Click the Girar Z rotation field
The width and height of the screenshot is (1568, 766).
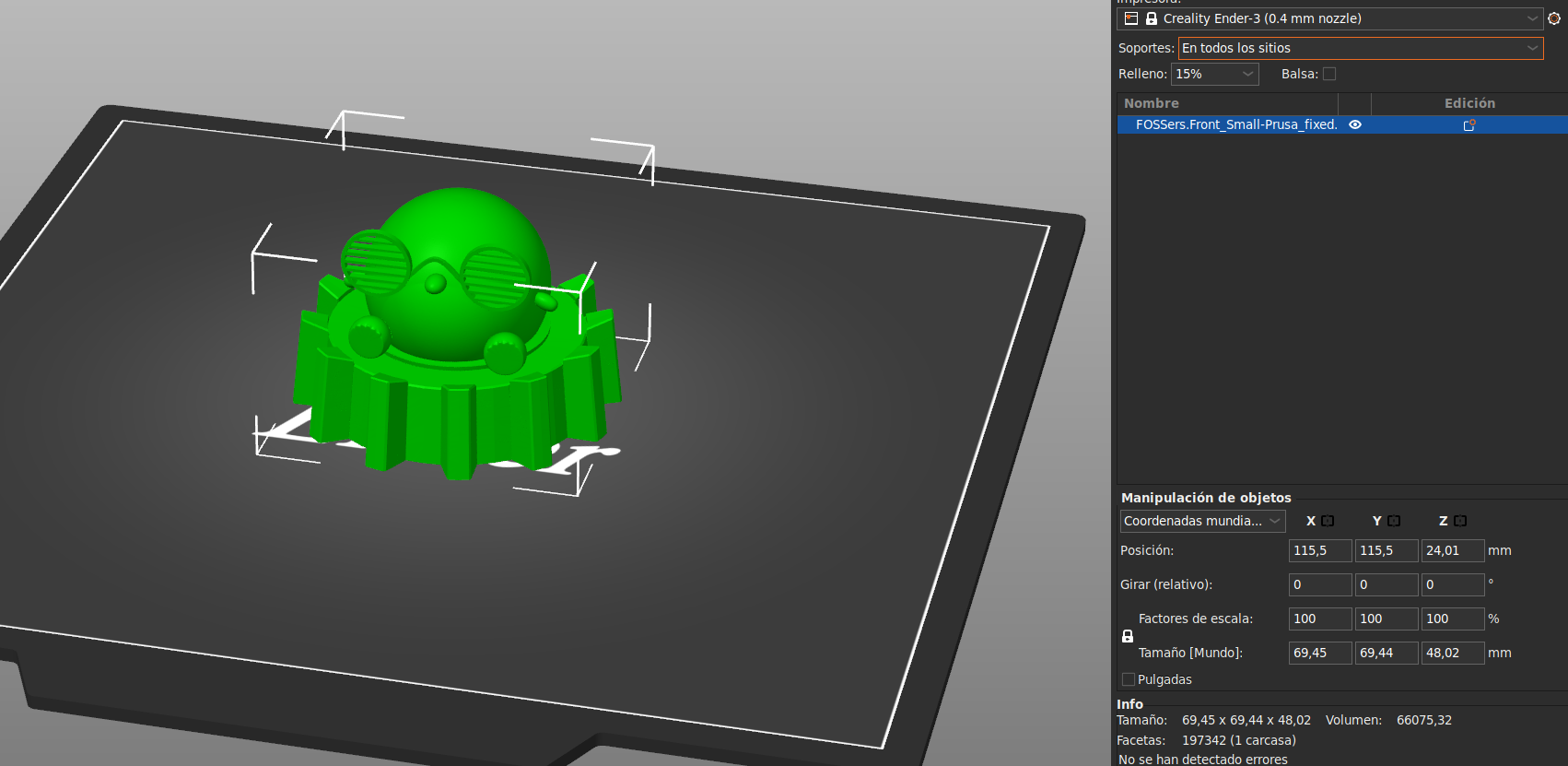(1453, 584)
